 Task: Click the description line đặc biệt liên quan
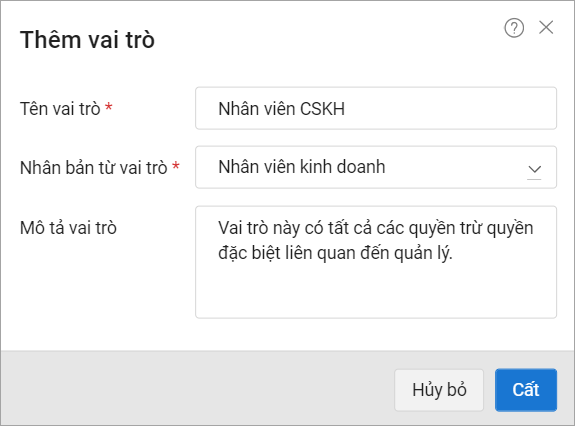(335, 253)
